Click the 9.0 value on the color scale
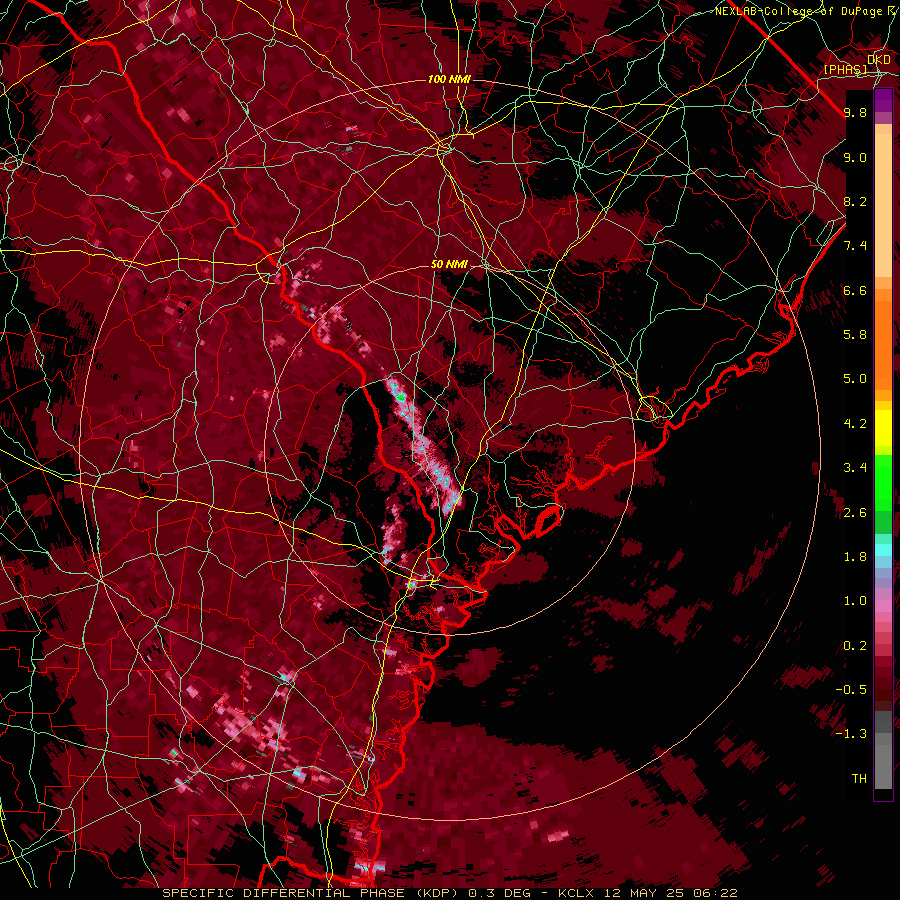The image size is (900, 900). [855, 157]
